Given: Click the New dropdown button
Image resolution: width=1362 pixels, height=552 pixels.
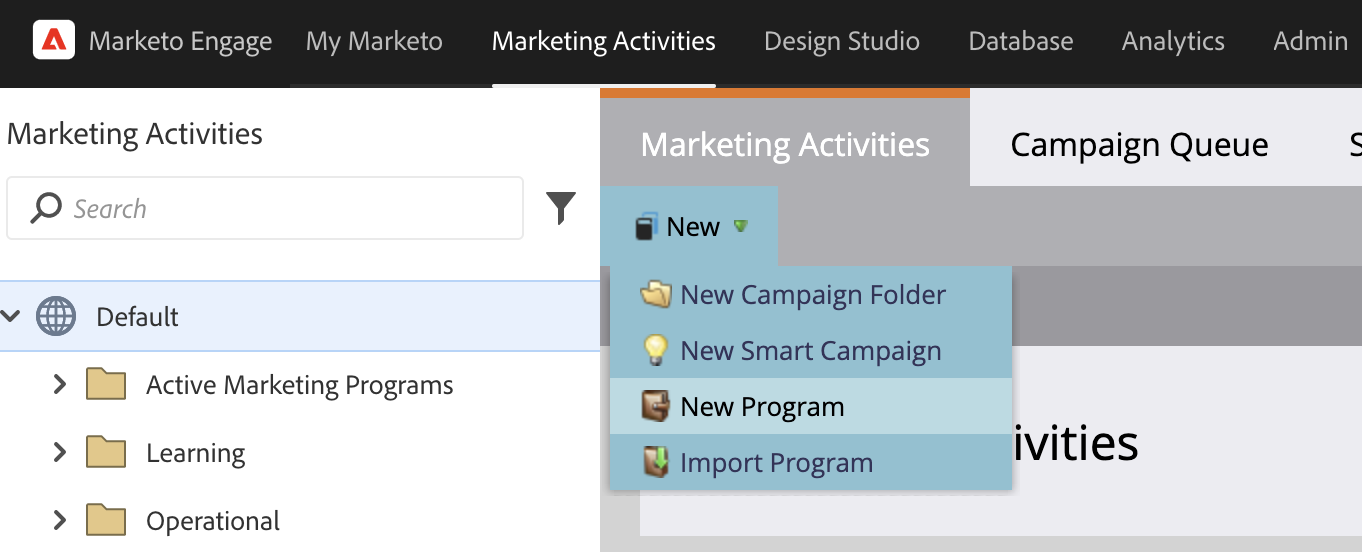Looking at the screenshot, I should (690, 227).
